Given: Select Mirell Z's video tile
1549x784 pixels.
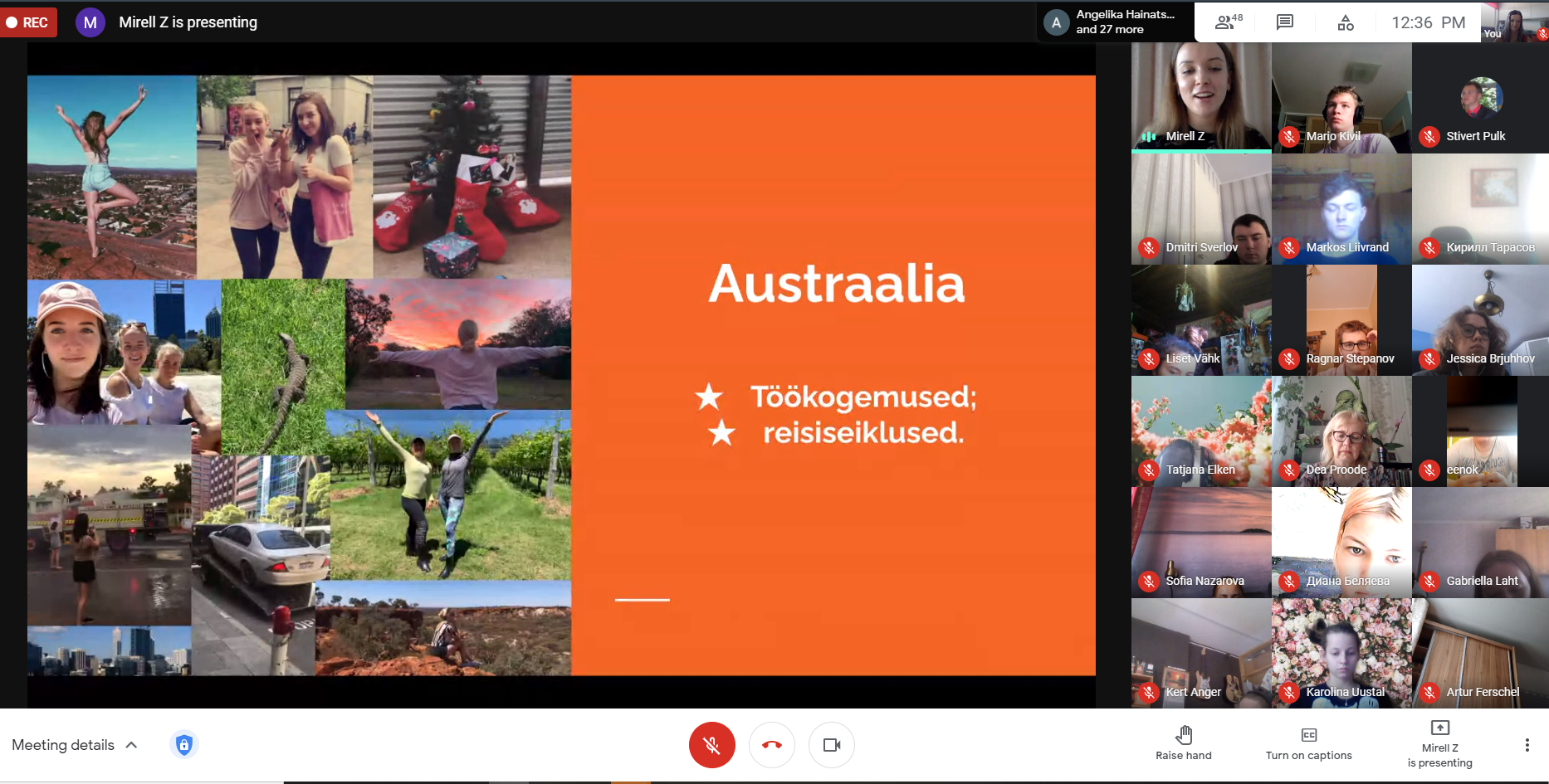Looking at the screenshot, I should click(x=1200, y=98).
